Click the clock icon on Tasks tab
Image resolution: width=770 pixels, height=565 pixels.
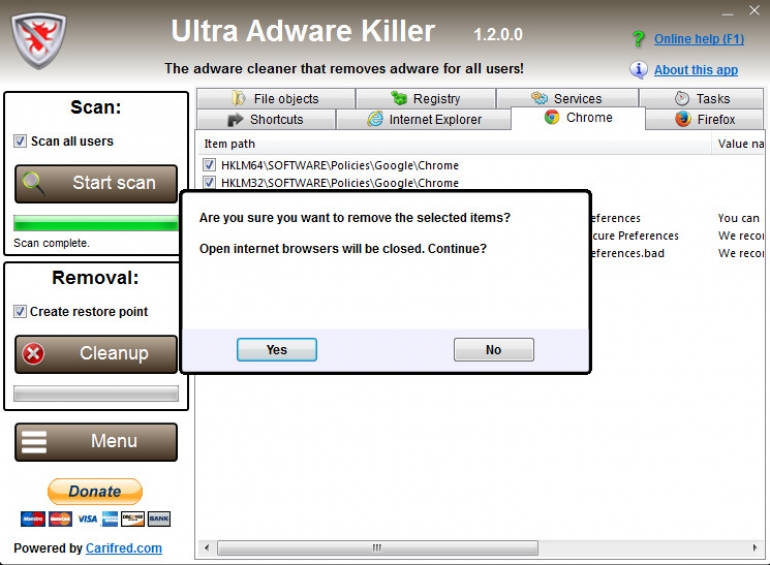[682, 98]
